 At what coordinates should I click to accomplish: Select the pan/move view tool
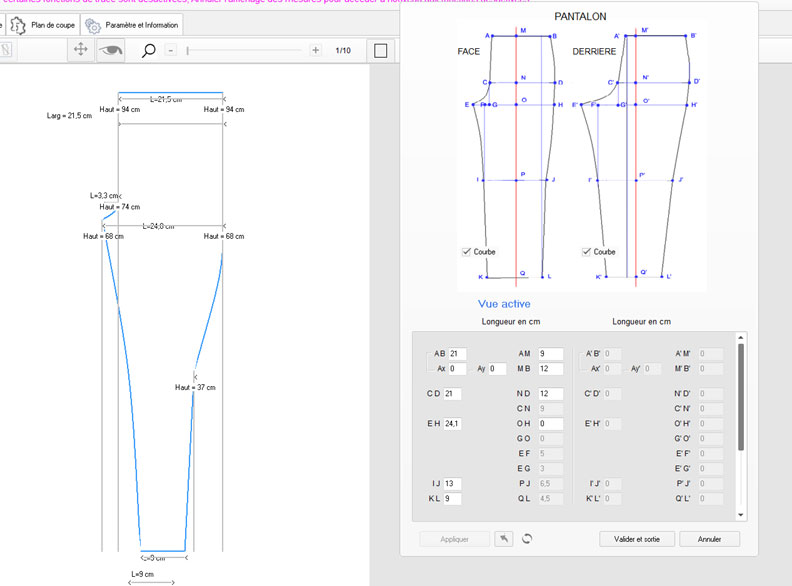(x=82, y=50)
